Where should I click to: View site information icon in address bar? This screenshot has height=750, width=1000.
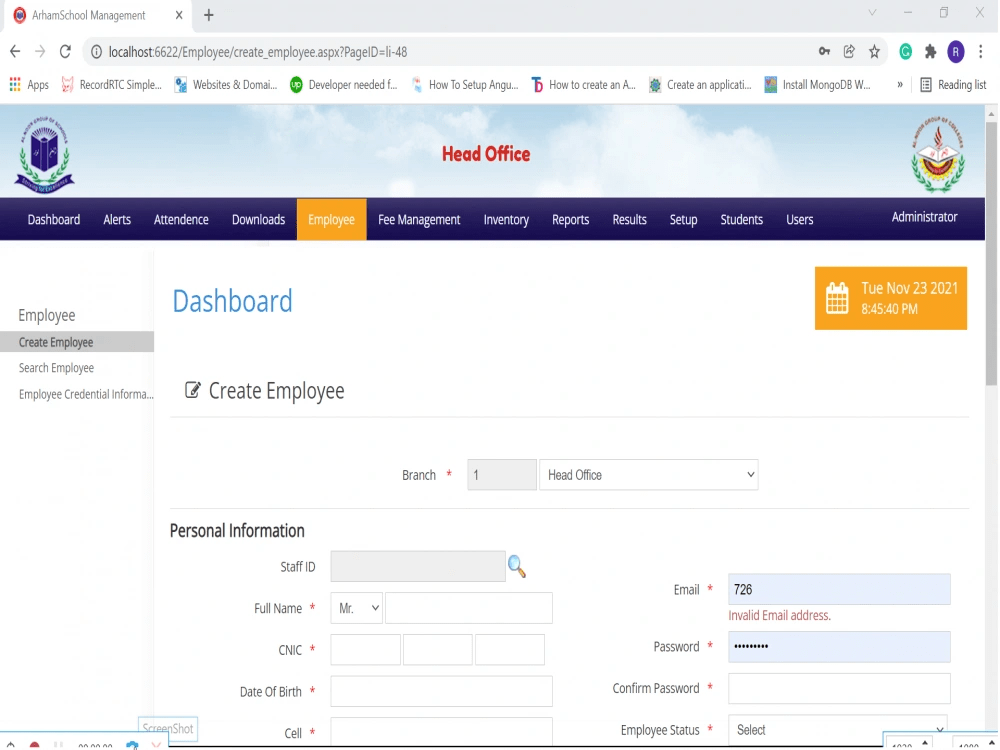coord(96,52)
